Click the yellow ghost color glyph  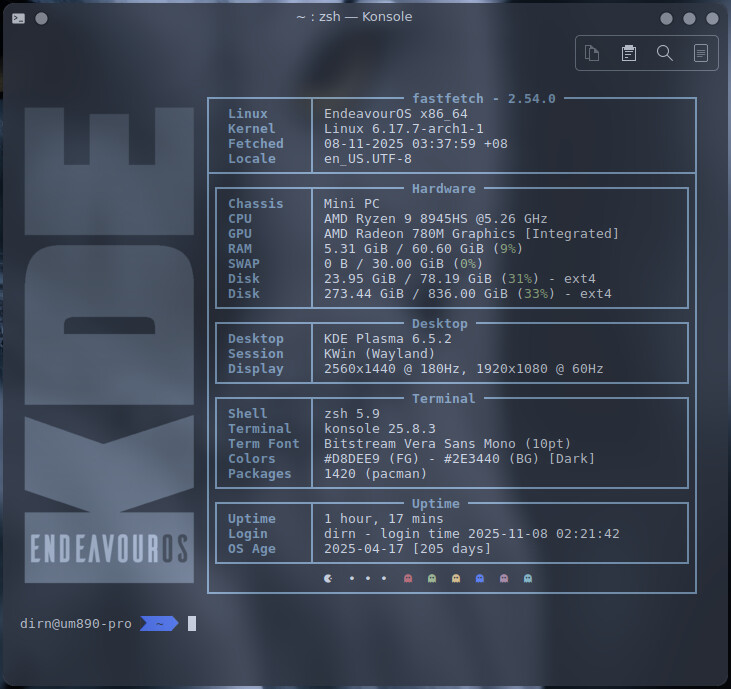(x=456, y=578)
